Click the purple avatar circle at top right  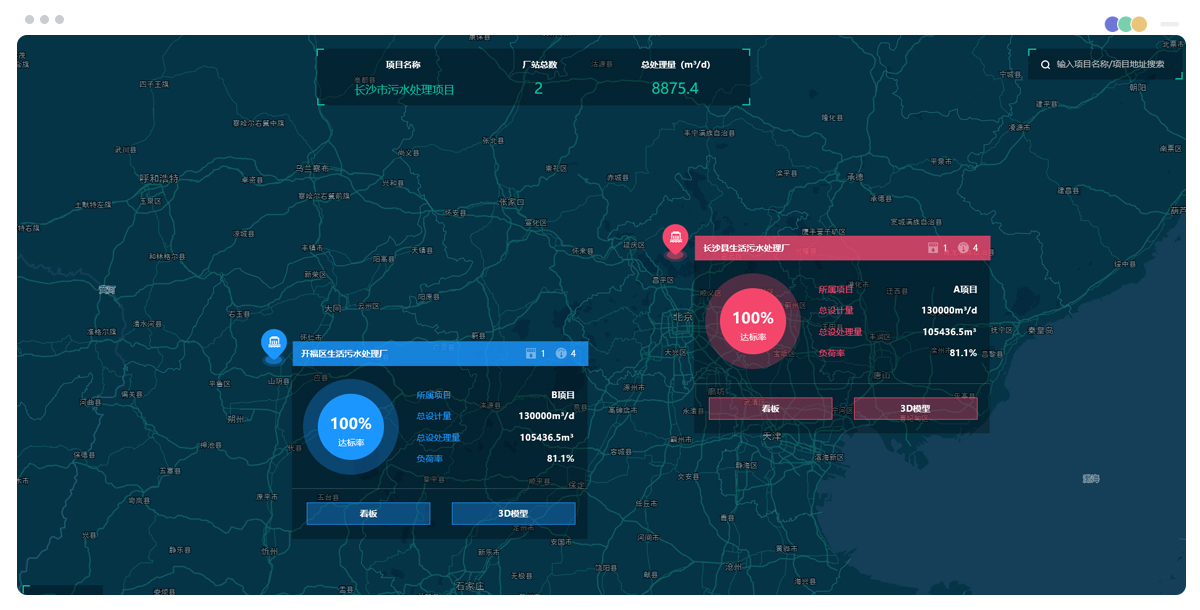(1112, 24)
